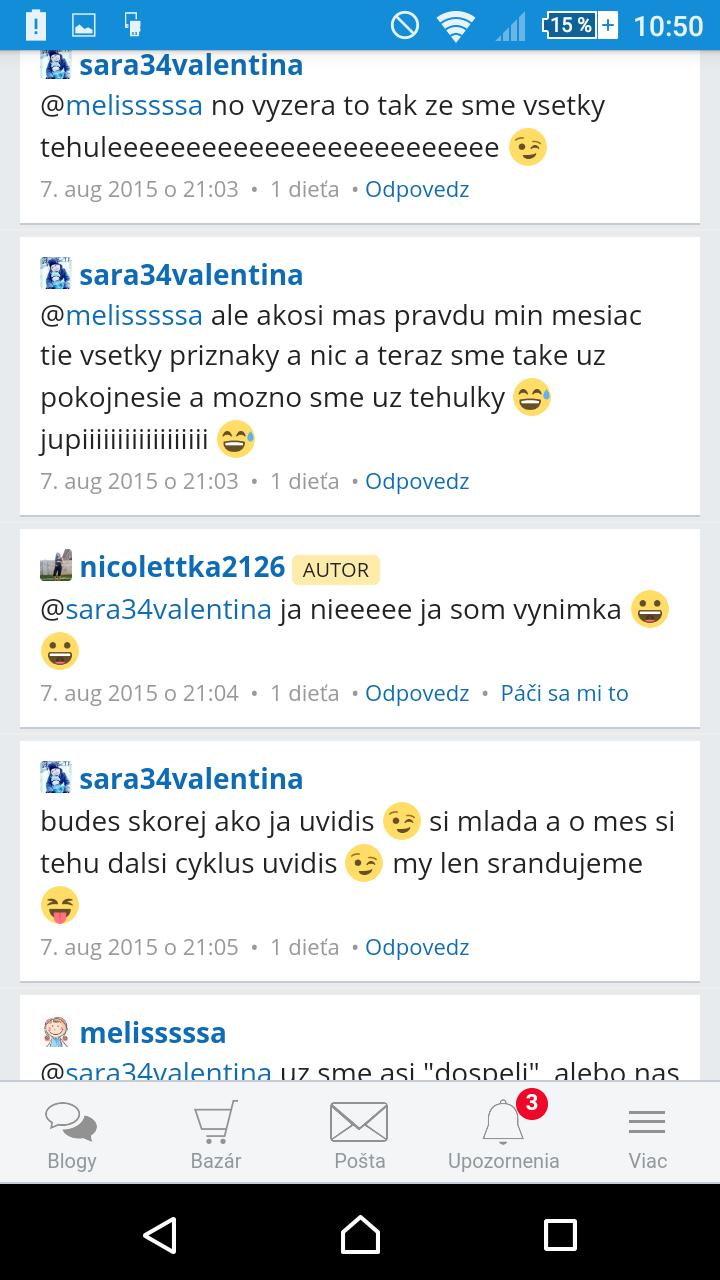Open the Blogy speech bubbles icon
Screen dimensions: 720x1280
click(71, 1122)
